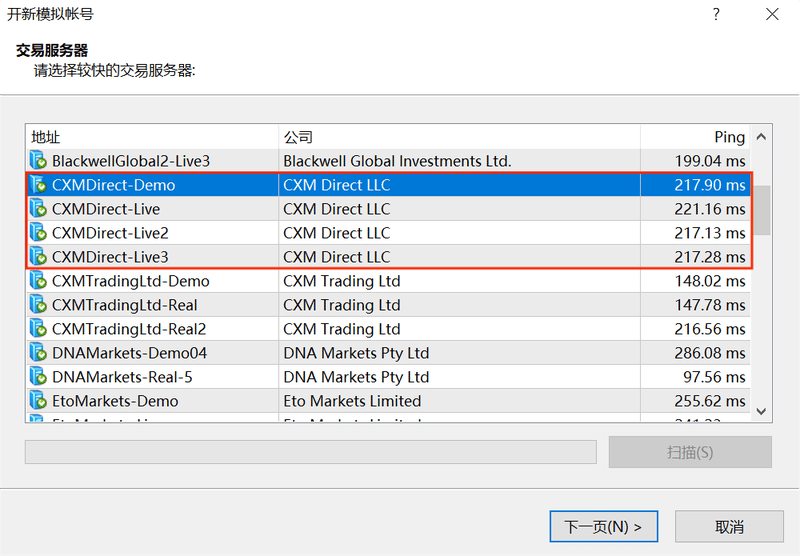Click the server list scrollbar thumb
The width and height of the screenshot is (800, 556).
(x=761, y=210)
